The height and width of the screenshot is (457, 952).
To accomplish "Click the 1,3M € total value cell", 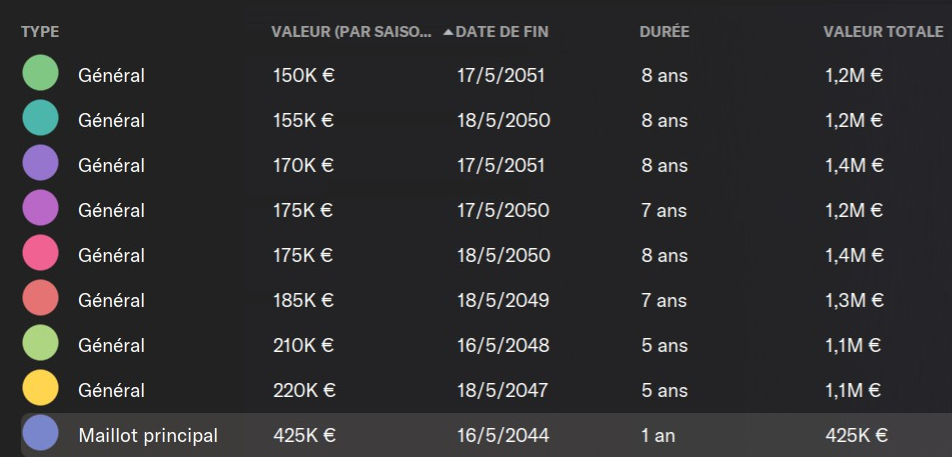I will tap(853, 300).
